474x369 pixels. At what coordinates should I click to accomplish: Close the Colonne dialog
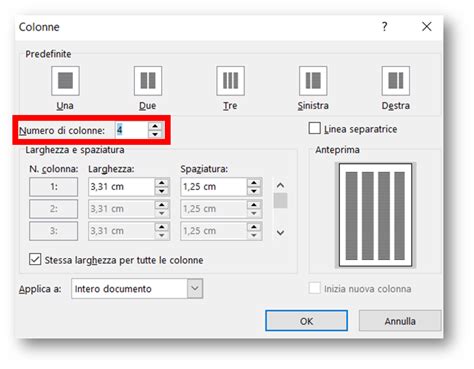tap(427, 26)
